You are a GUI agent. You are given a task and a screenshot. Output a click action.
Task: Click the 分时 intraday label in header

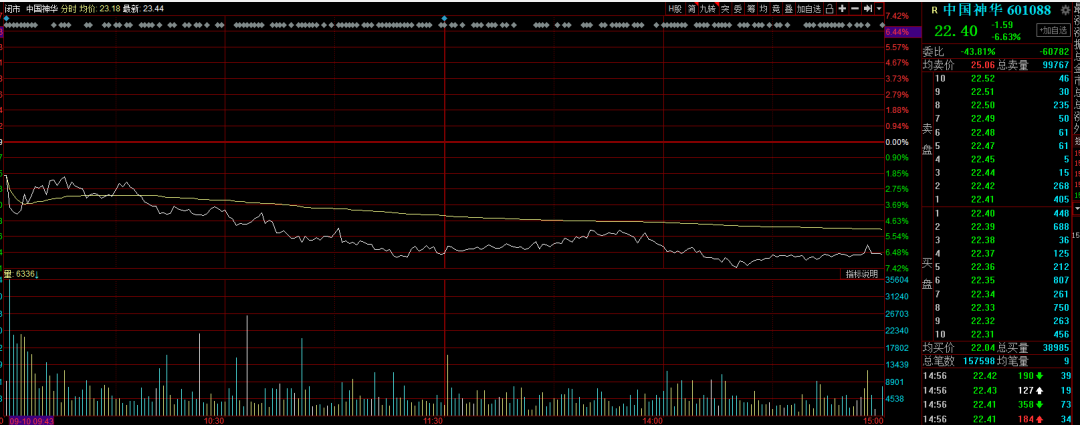click(x=68, y=9)
